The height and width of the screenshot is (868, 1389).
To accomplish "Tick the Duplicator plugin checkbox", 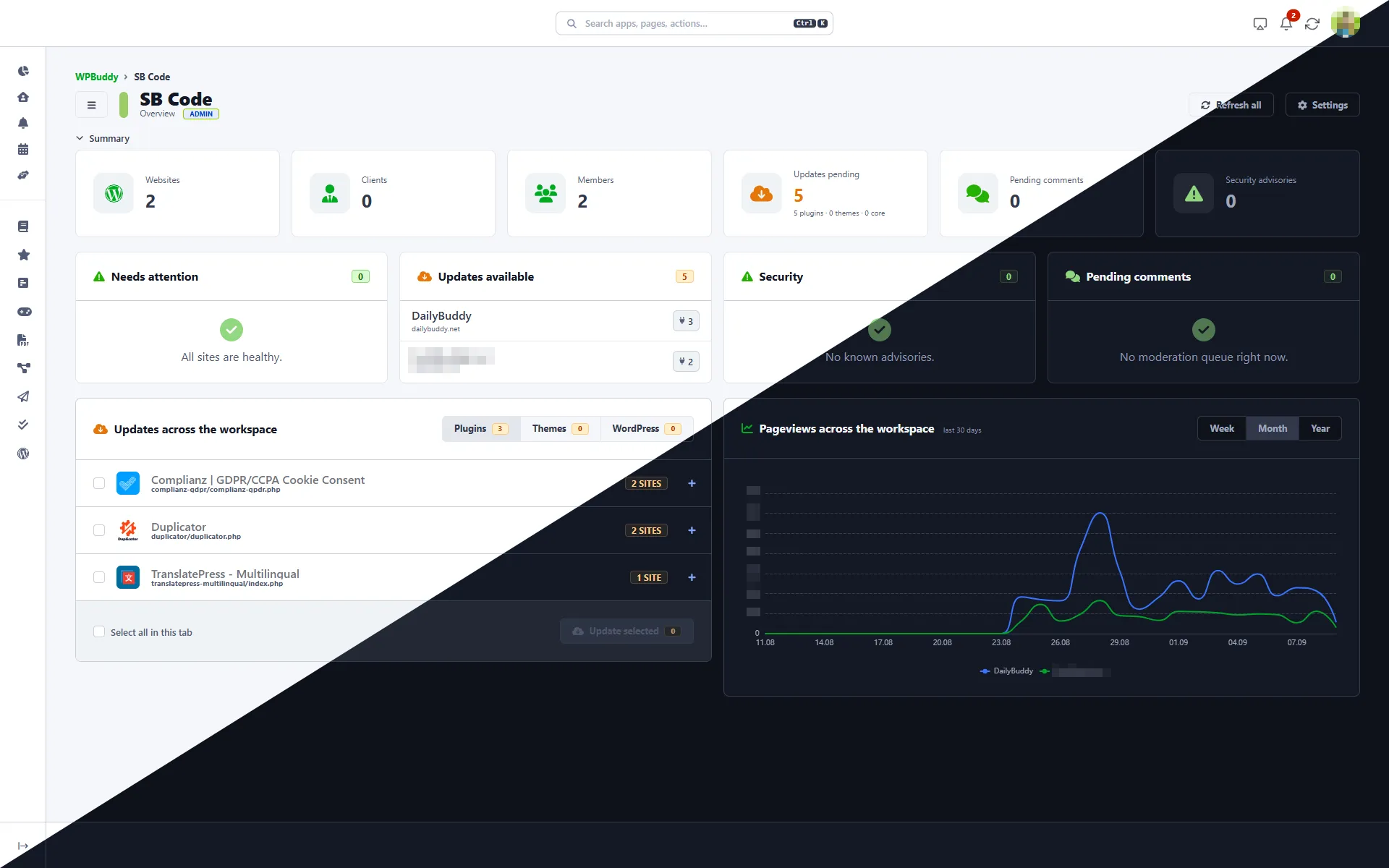I will tap(99, 530).
